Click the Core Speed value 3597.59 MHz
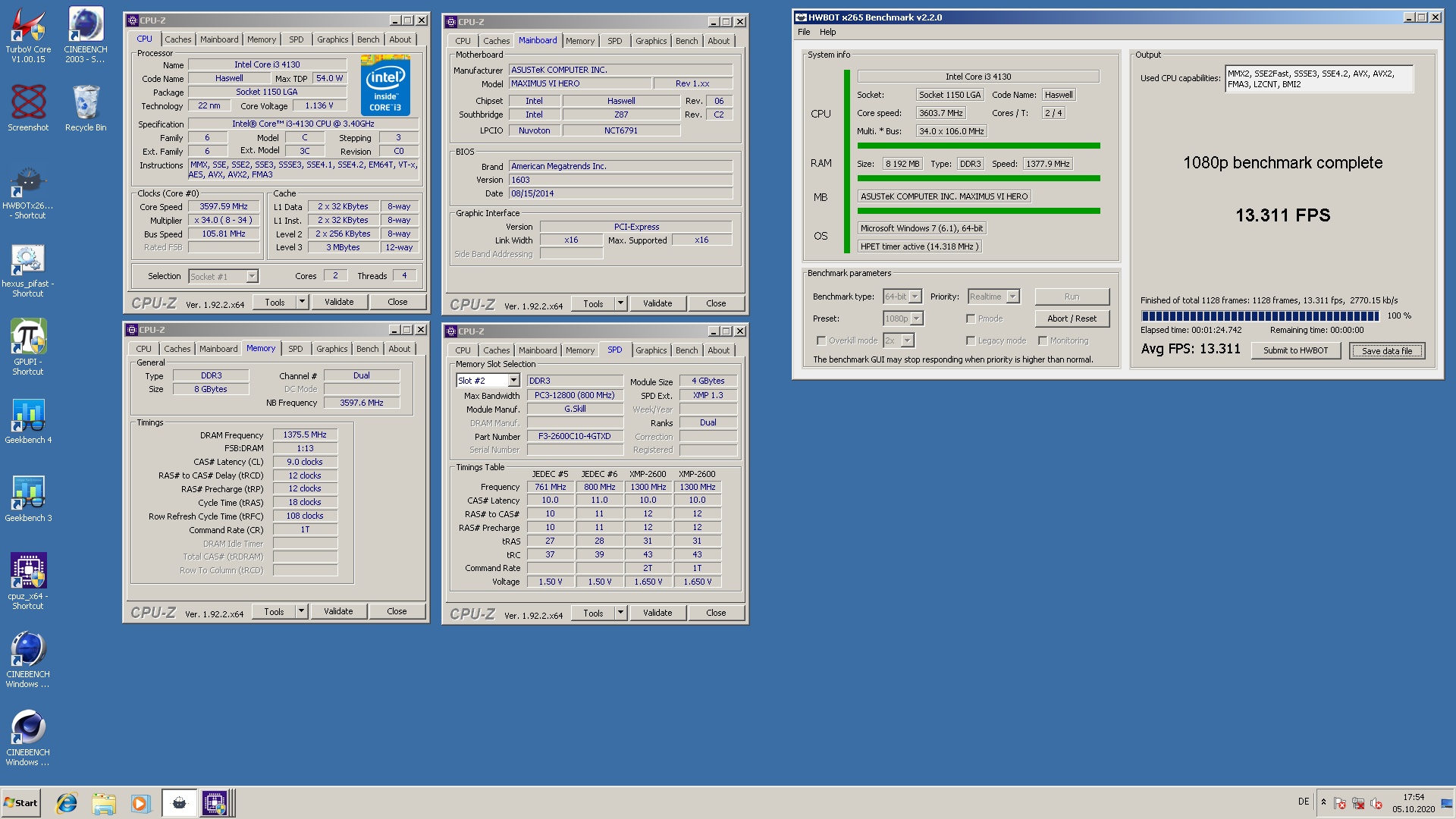 224,206
